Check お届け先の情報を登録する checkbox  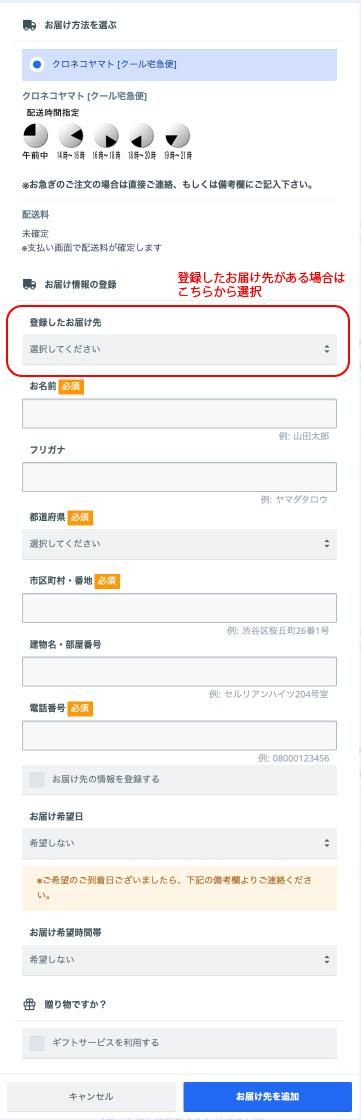[x=37, y=779]
